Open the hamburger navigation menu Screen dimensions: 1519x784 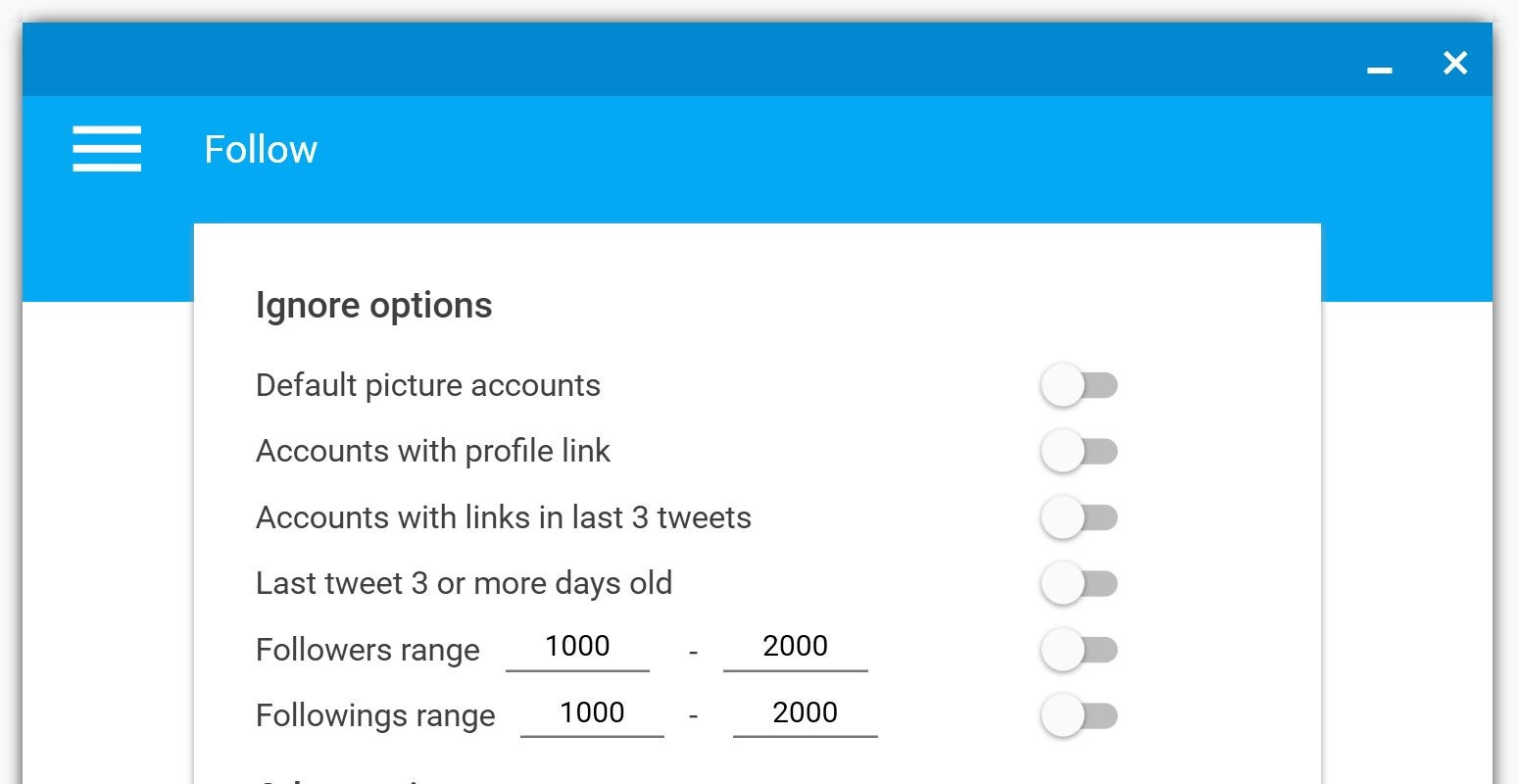(x=107, y=149)
